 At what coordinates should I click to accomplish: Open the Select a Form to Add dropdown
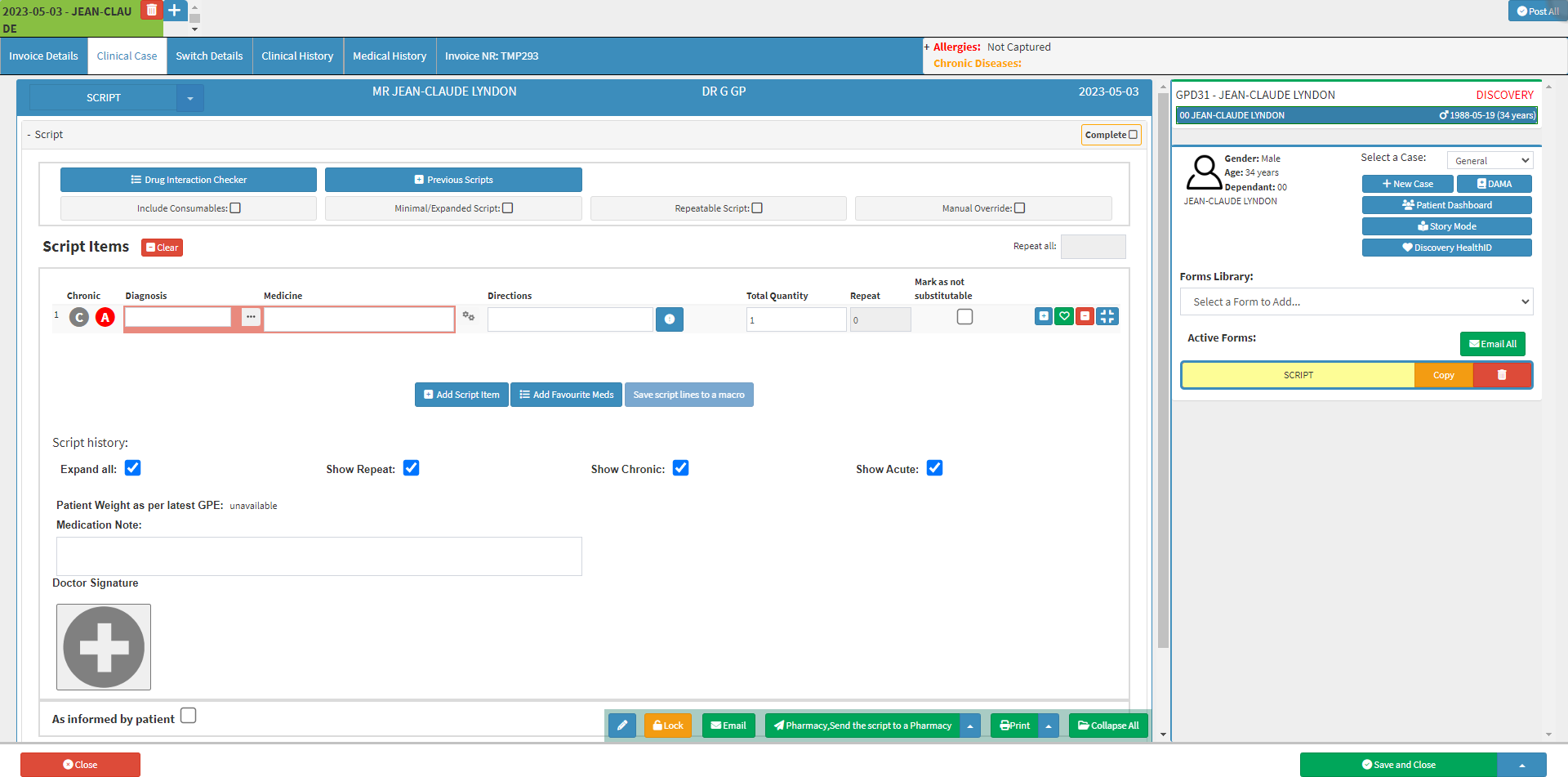(x=1356, y=301)
